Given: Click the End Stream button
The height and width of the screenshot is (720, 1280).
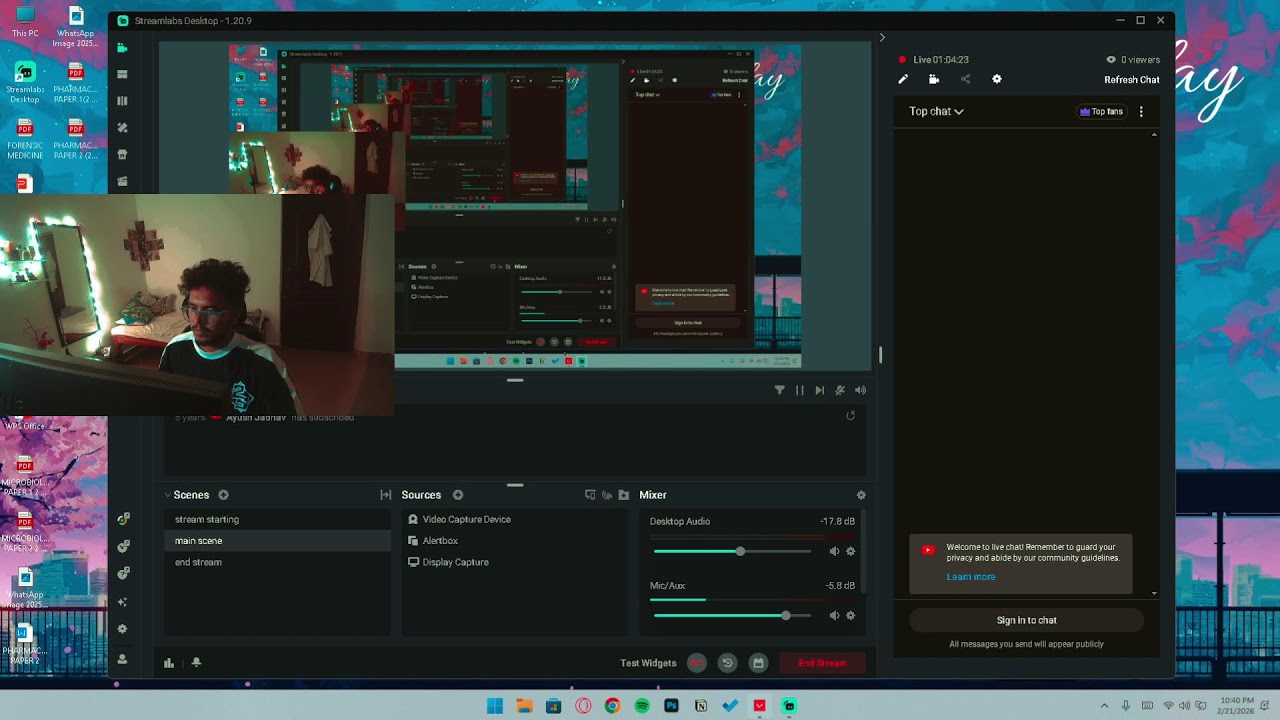Looking at the screenshot, I should 822,663.
